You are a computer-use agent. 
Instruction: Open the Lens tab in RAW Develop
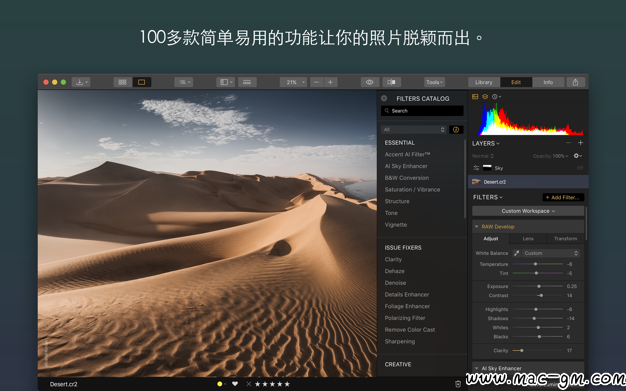[528, 238]
